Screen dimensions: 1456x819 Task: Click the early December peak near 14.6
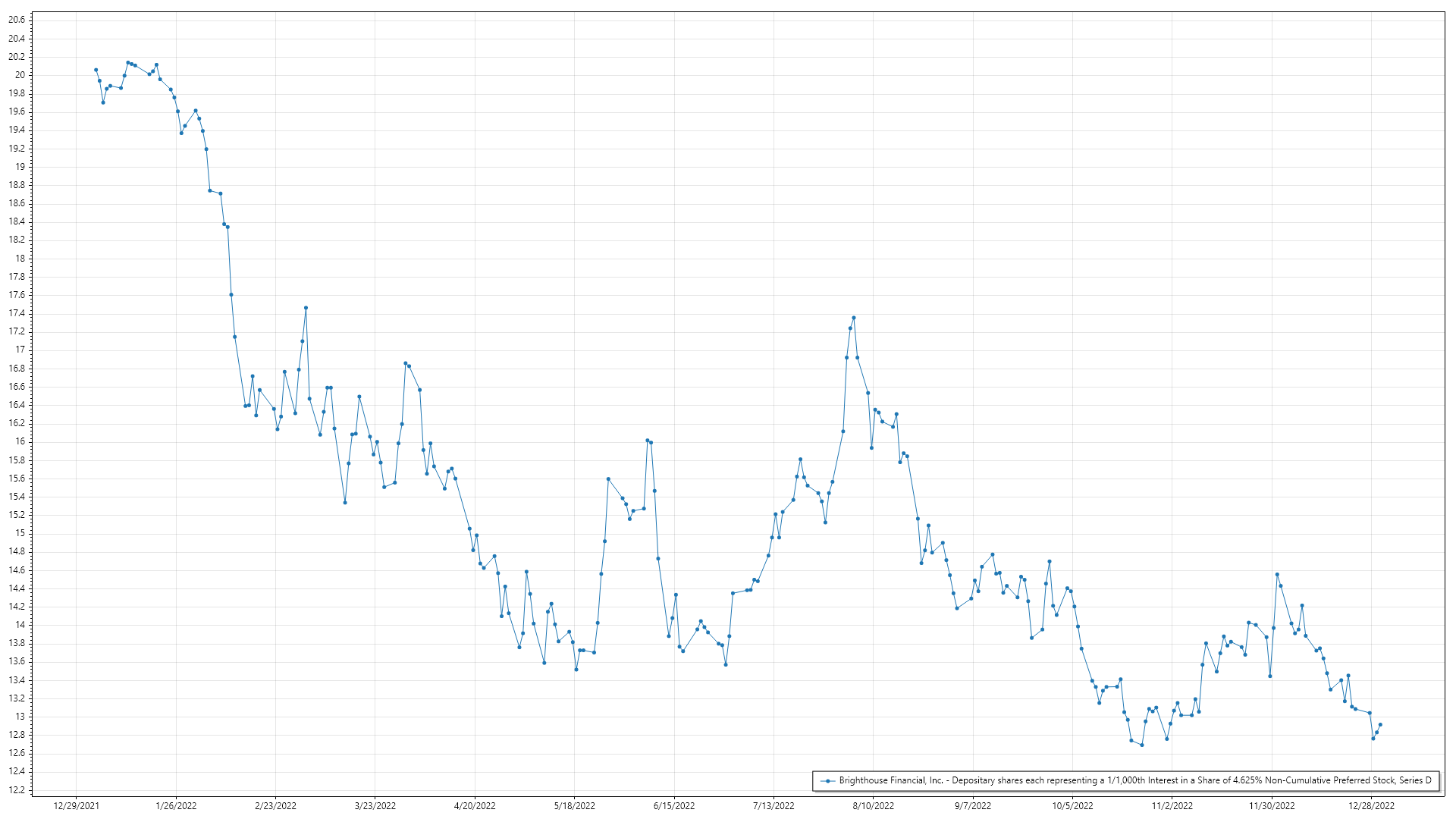(x=1277, y=575)
